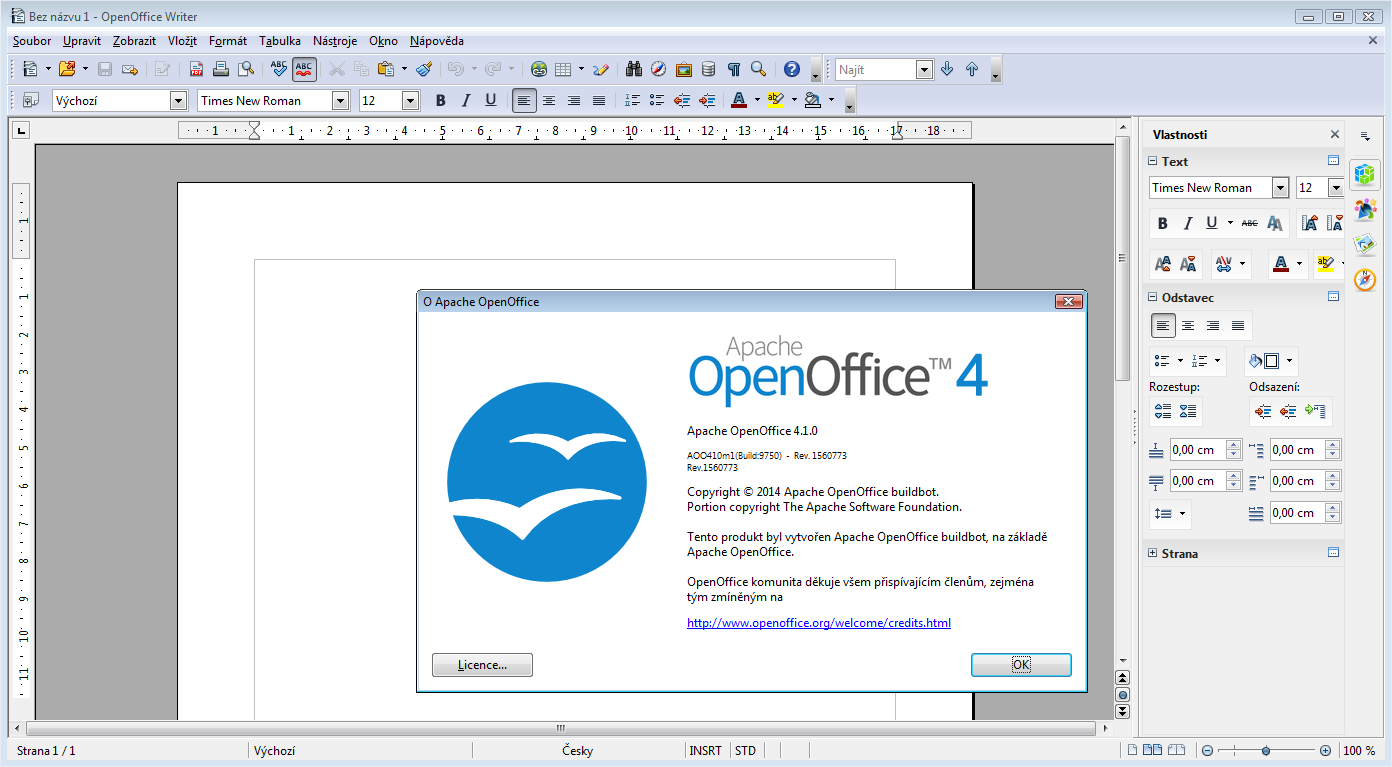Viewport: 1392px width, 767px height.
Task: Open Styles and Formatting toolbar icon
Action: pos(31,100)
